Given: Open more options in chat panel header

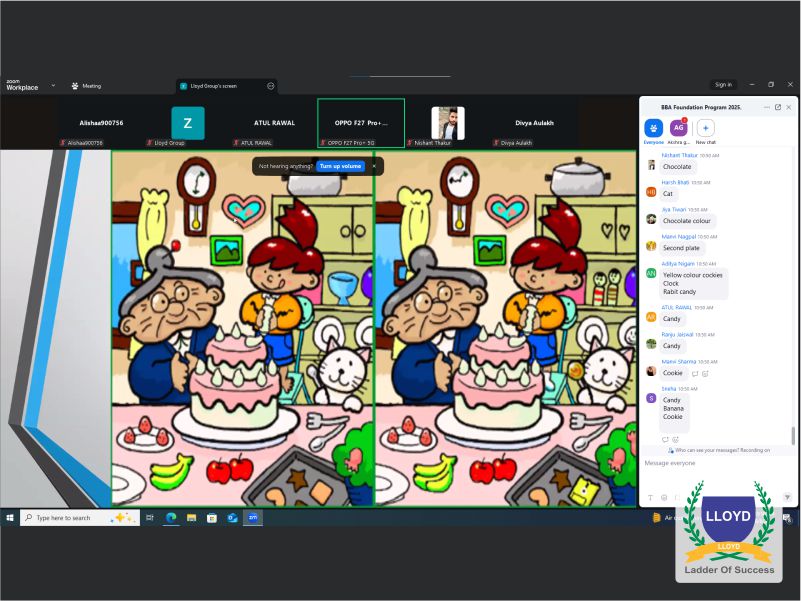Looking at the screenshot, I should [767, 107].
